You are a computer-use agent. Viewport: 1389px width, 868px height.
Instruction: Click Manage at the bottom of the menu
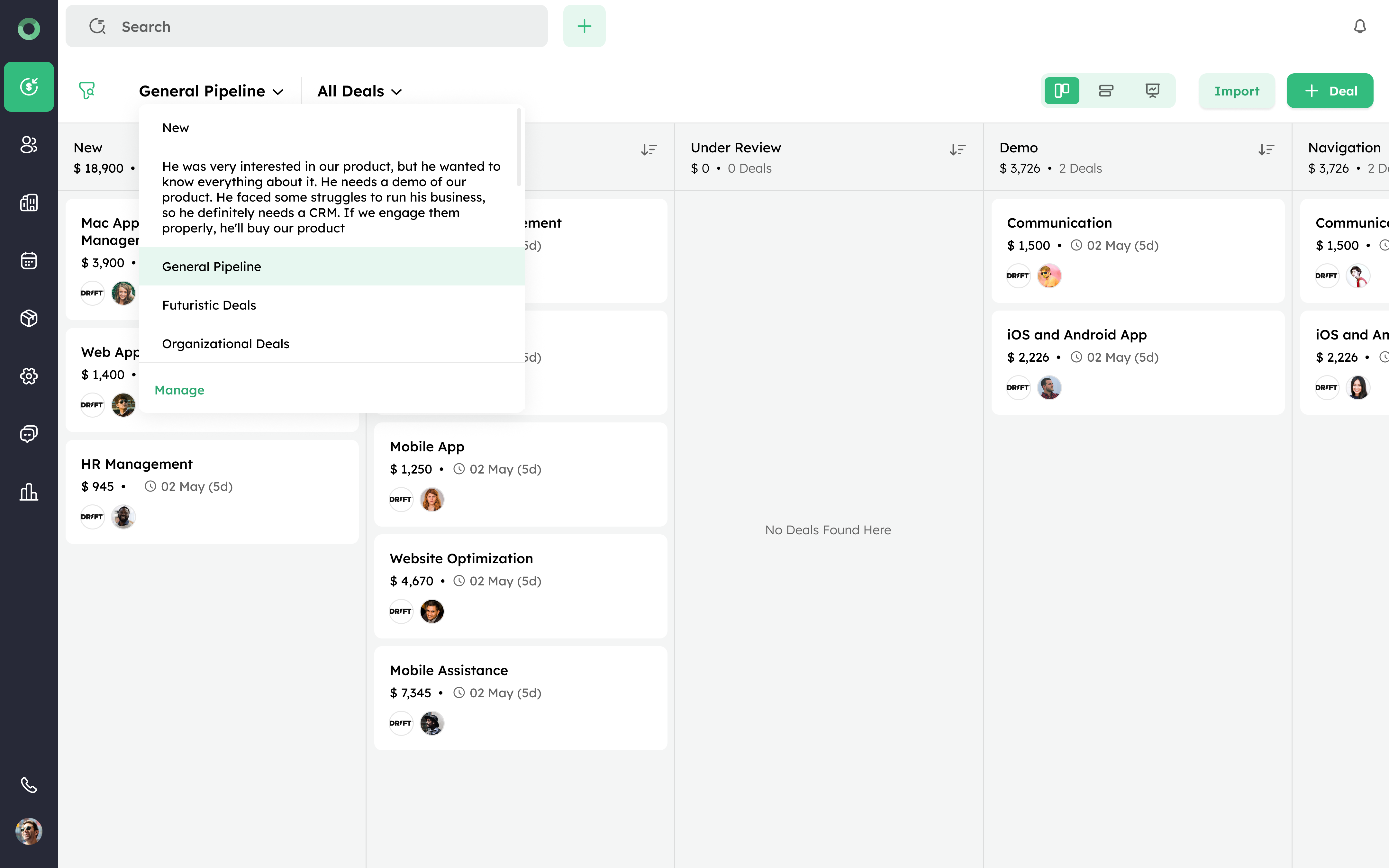180,390
